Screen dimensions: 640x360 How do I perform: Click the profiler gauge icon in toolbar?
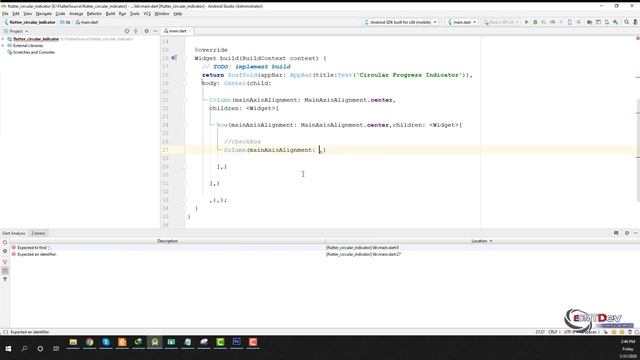pos(553,22)
